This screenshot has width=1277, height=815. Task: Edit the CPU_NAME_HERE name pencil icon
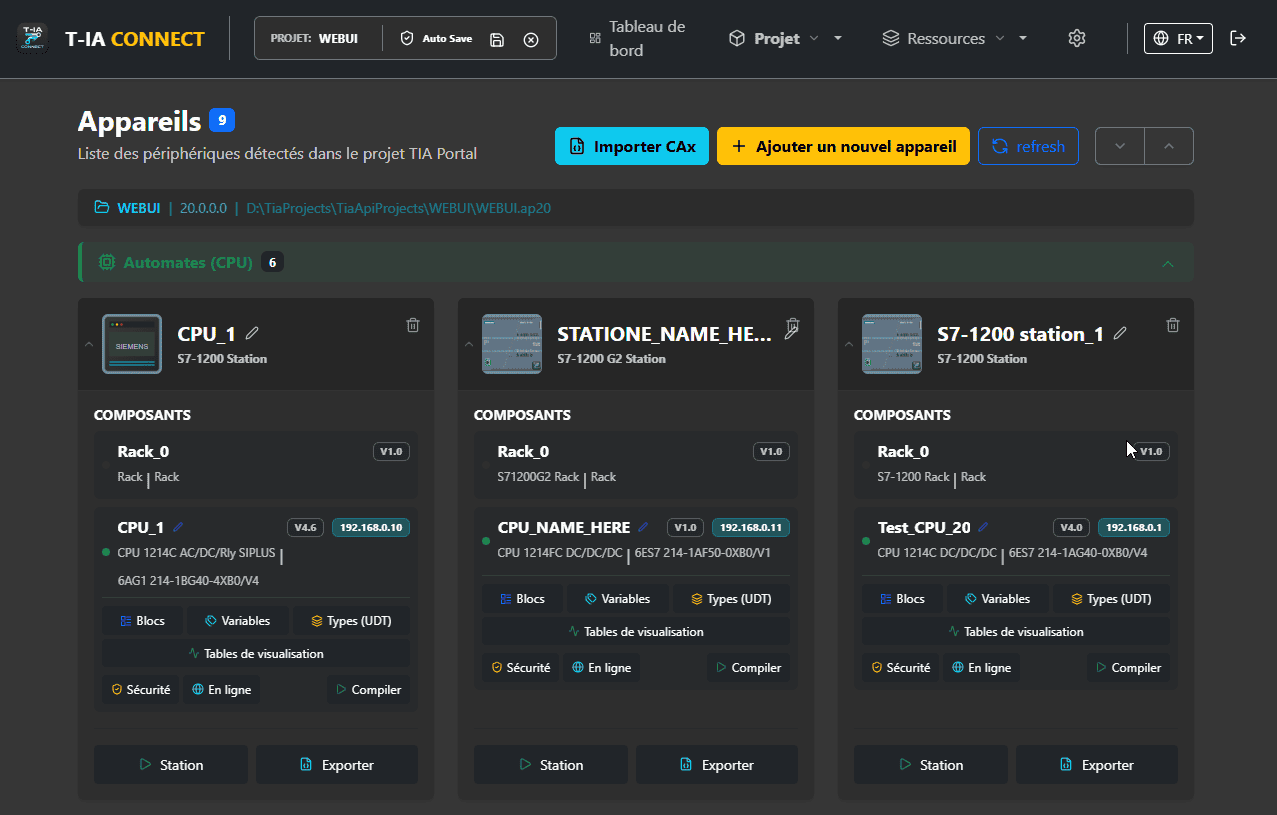pos(643,527)
